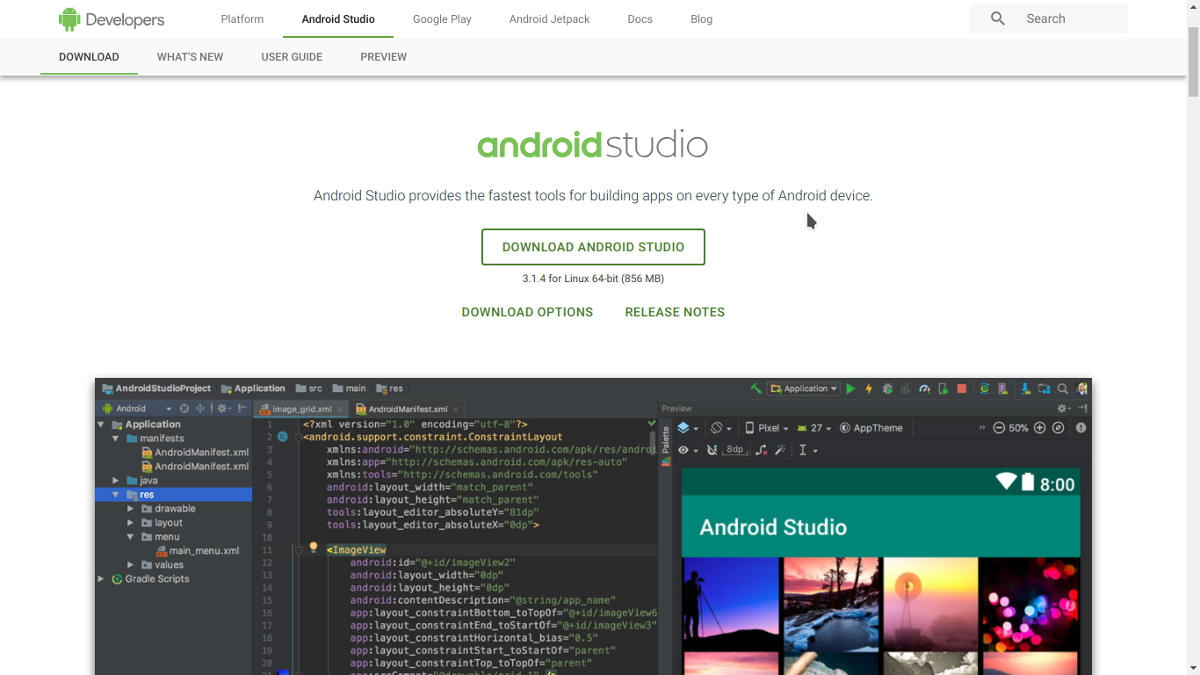Click the search magnifier icon
The width and height of the screenshot is (1200, 675).
997,18
